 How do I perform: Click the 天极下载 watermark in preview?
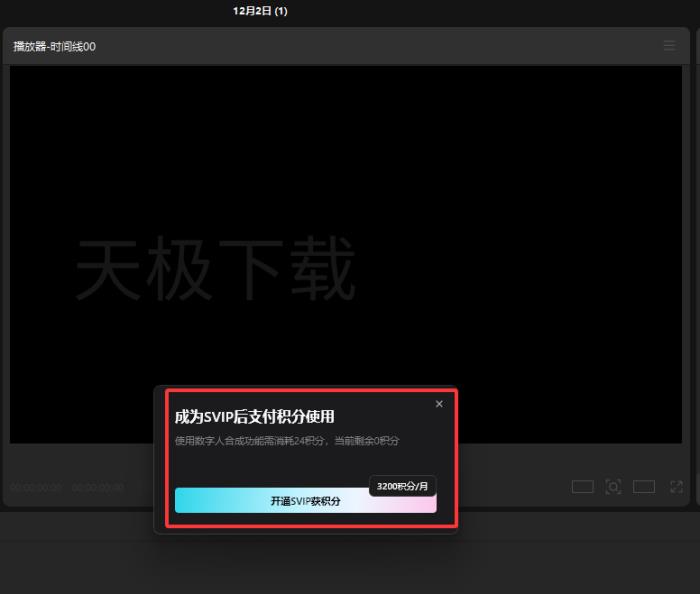[x=215, y=270]
